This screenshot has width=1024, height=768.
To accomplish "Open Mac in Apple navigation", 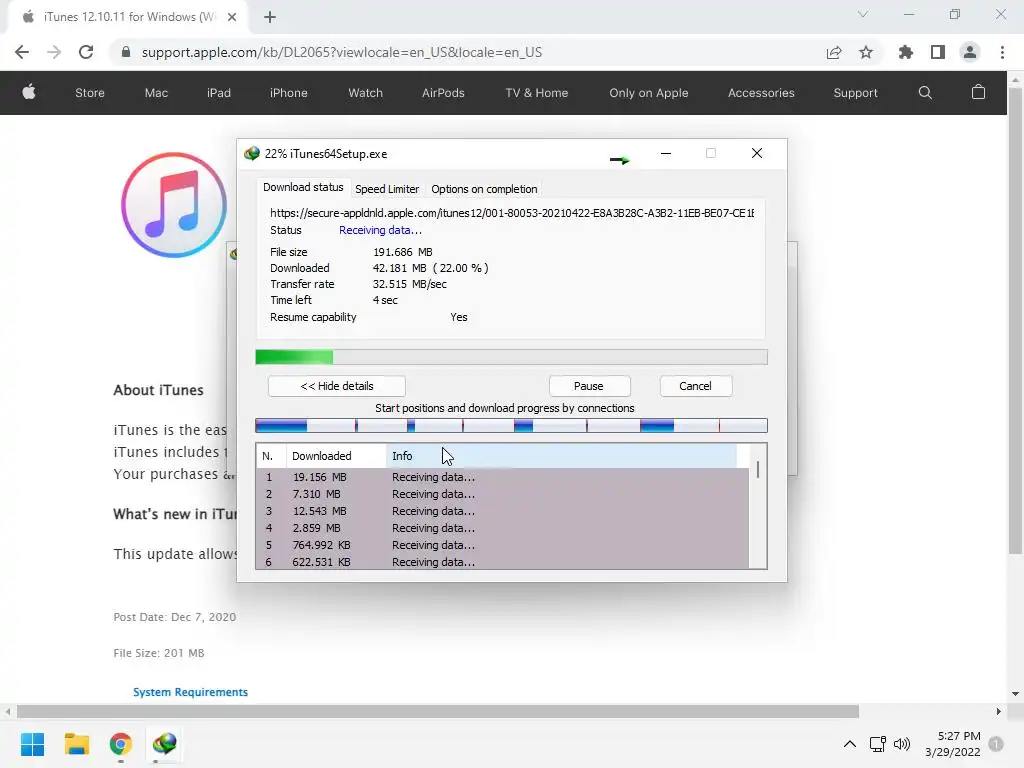I will [x=156, y=93].
